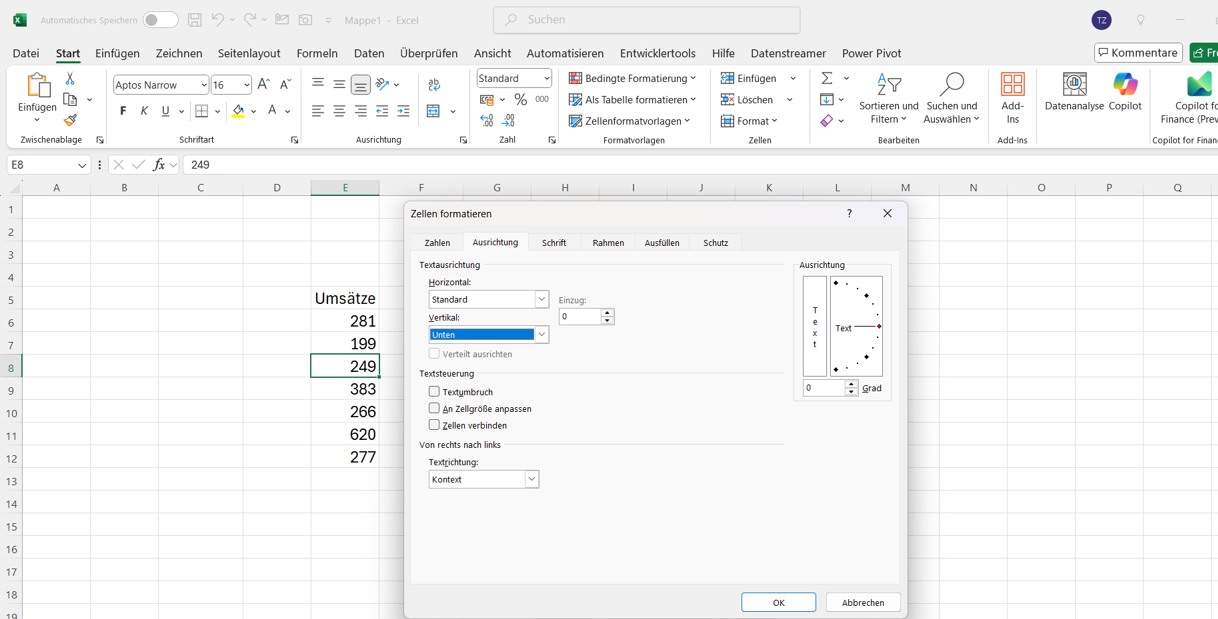This screenshot has width=1218, height=619.
Task: Click the Save icon in the title bar
Action: 195,20
